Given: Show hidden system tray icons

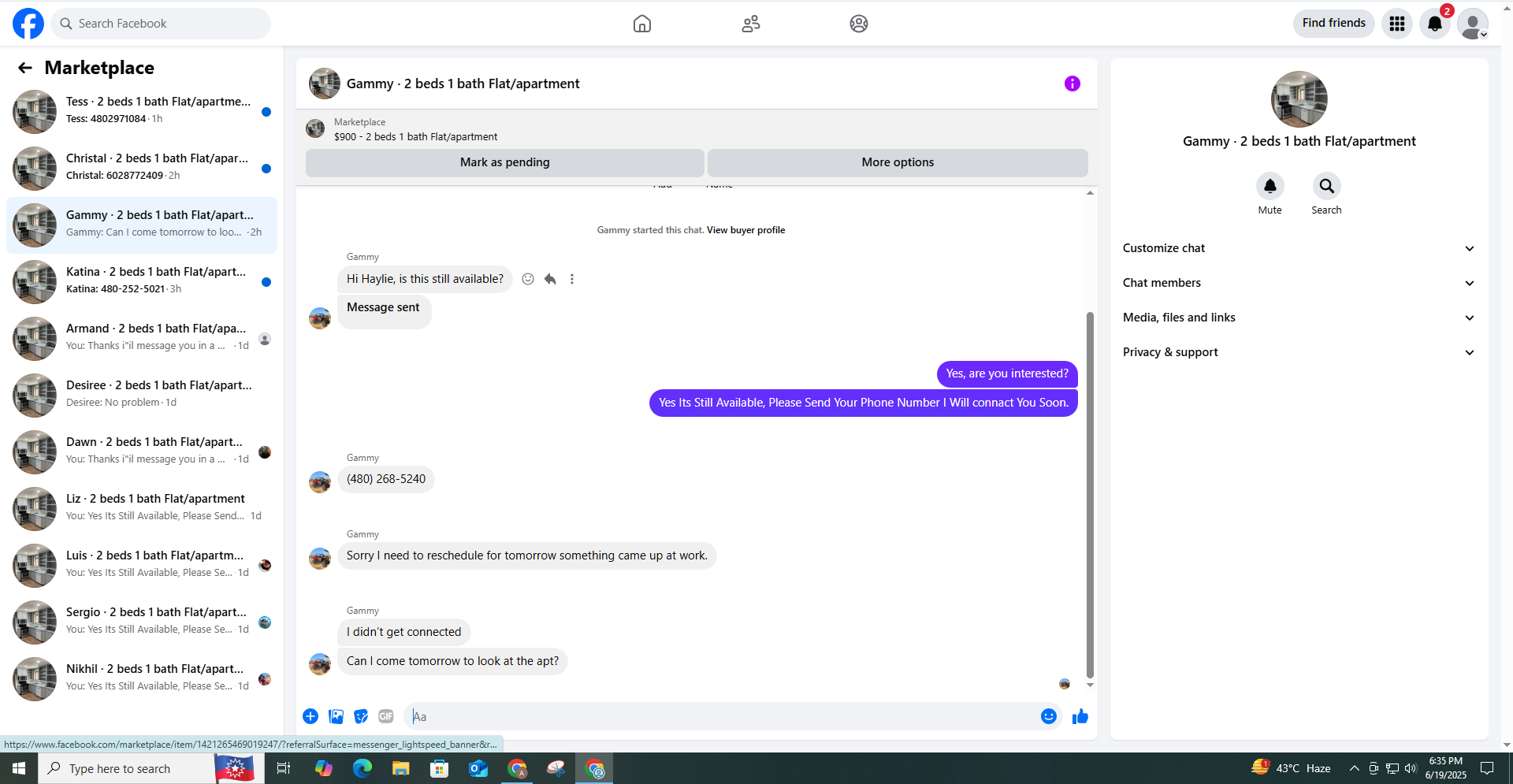Looking at the screenshot, I should 1354,768.
